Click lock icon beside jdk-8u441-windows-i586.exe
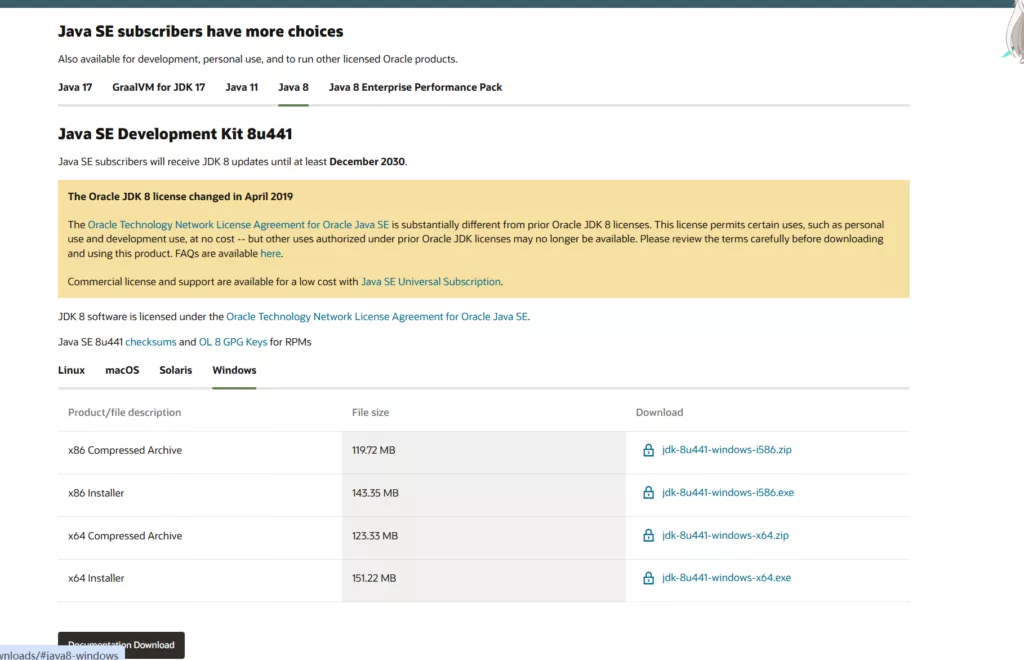This screenshot has height=660, width=1024. pos(649,493)
